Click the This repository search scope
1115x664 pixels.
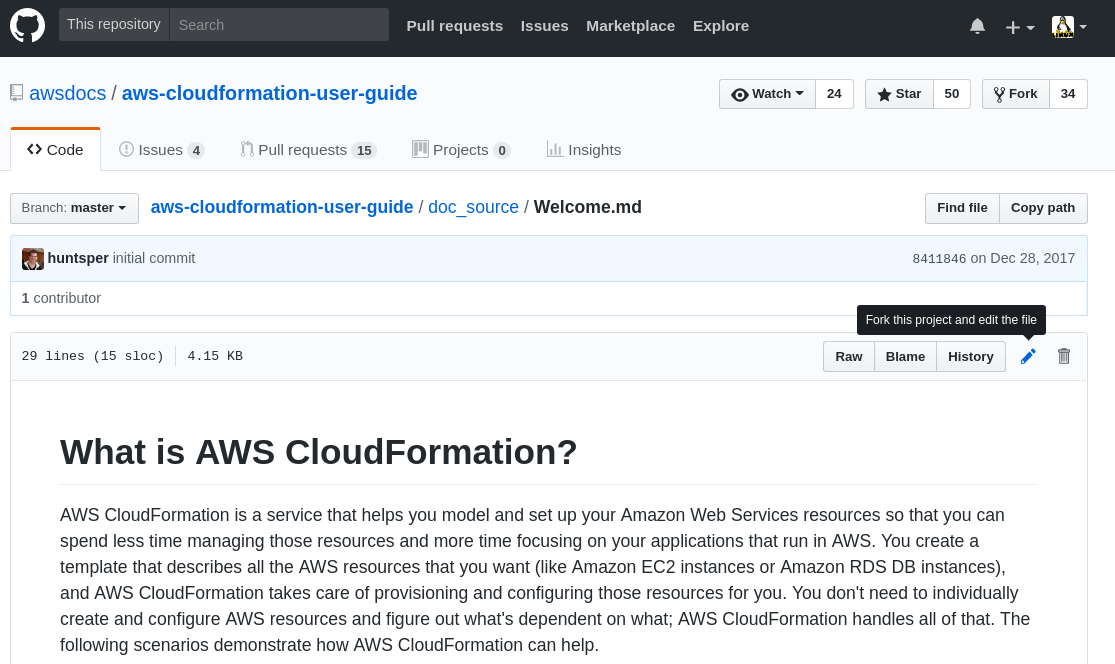114,25
